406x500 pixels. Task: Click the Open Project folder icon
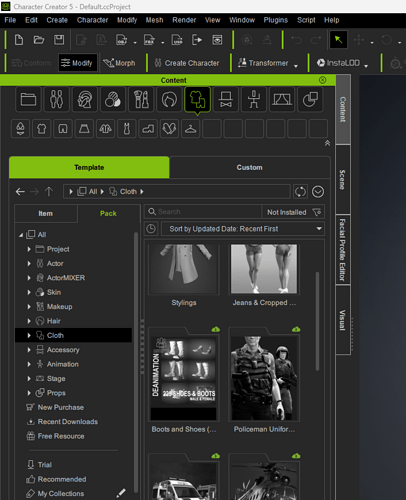39,40
